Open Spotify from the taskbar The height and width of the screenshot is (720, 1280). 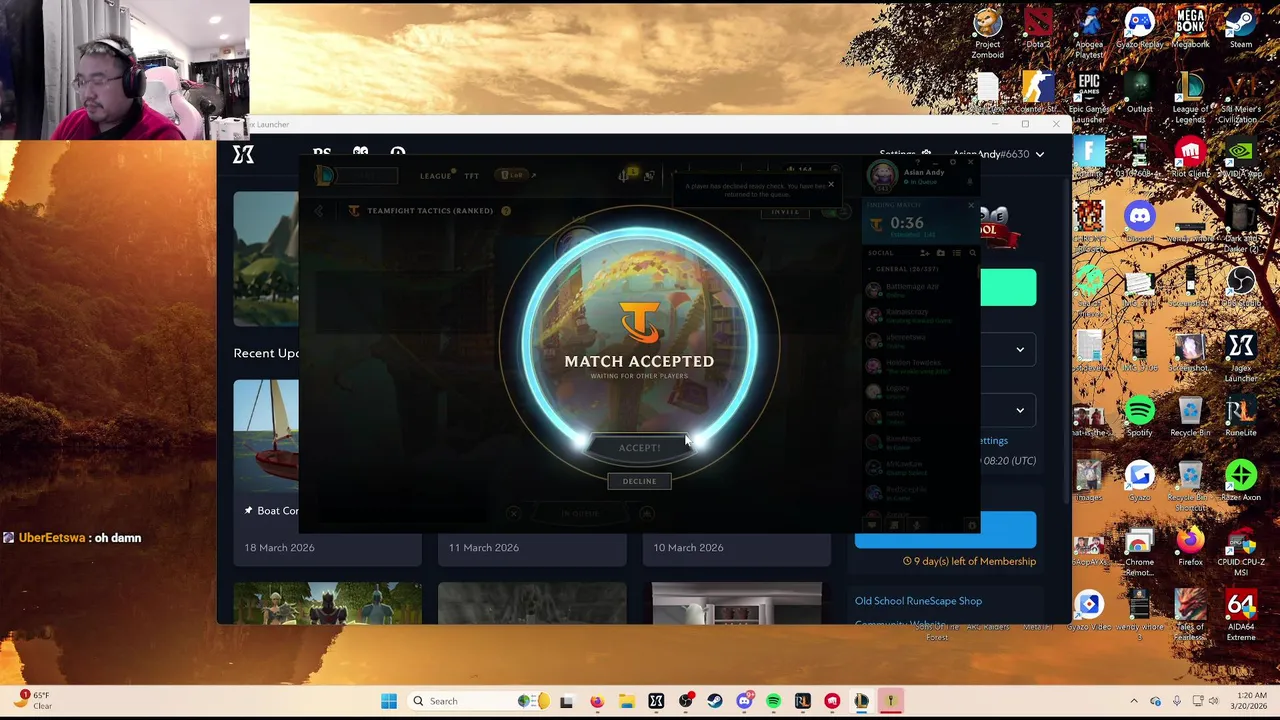773,701
